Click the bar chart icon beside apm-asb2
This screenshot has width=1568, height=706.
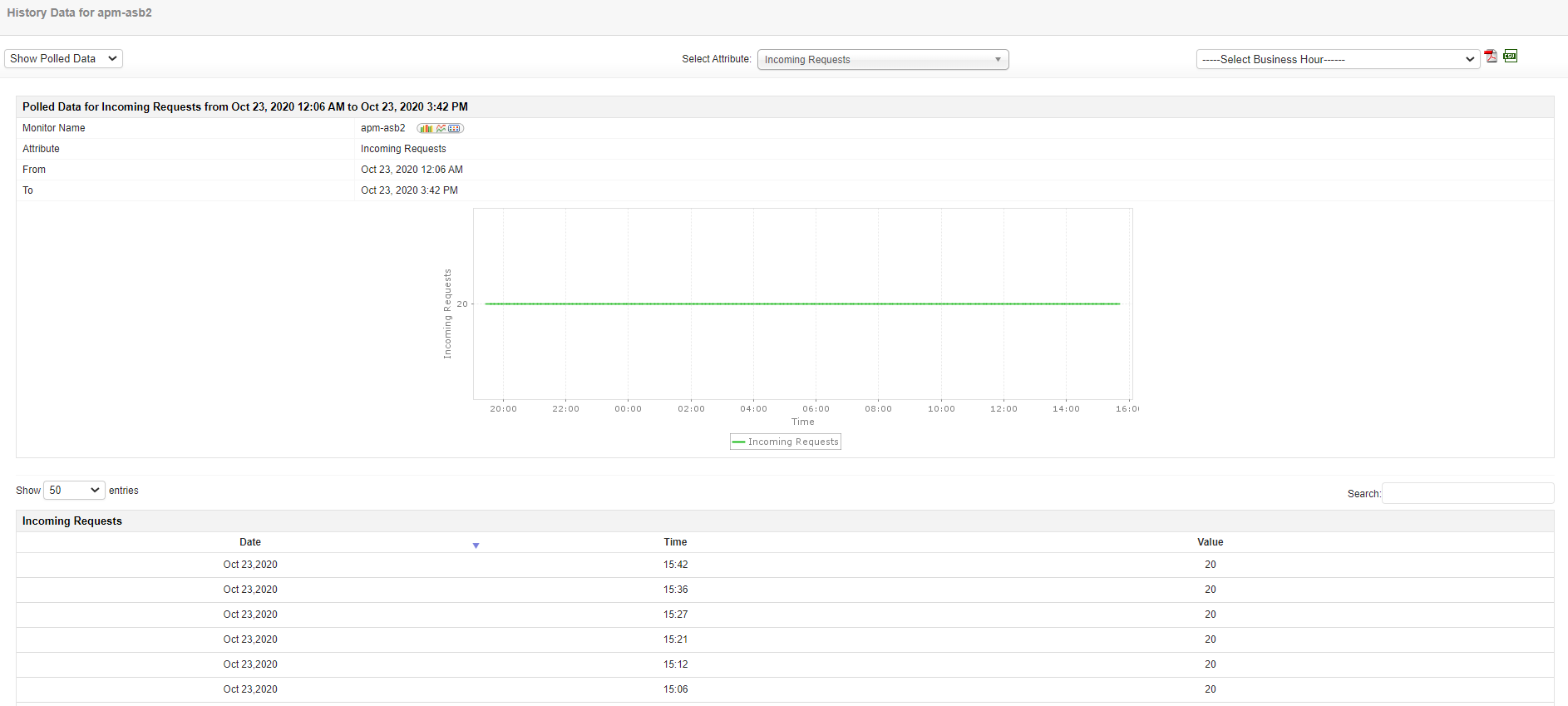[426, 129]
